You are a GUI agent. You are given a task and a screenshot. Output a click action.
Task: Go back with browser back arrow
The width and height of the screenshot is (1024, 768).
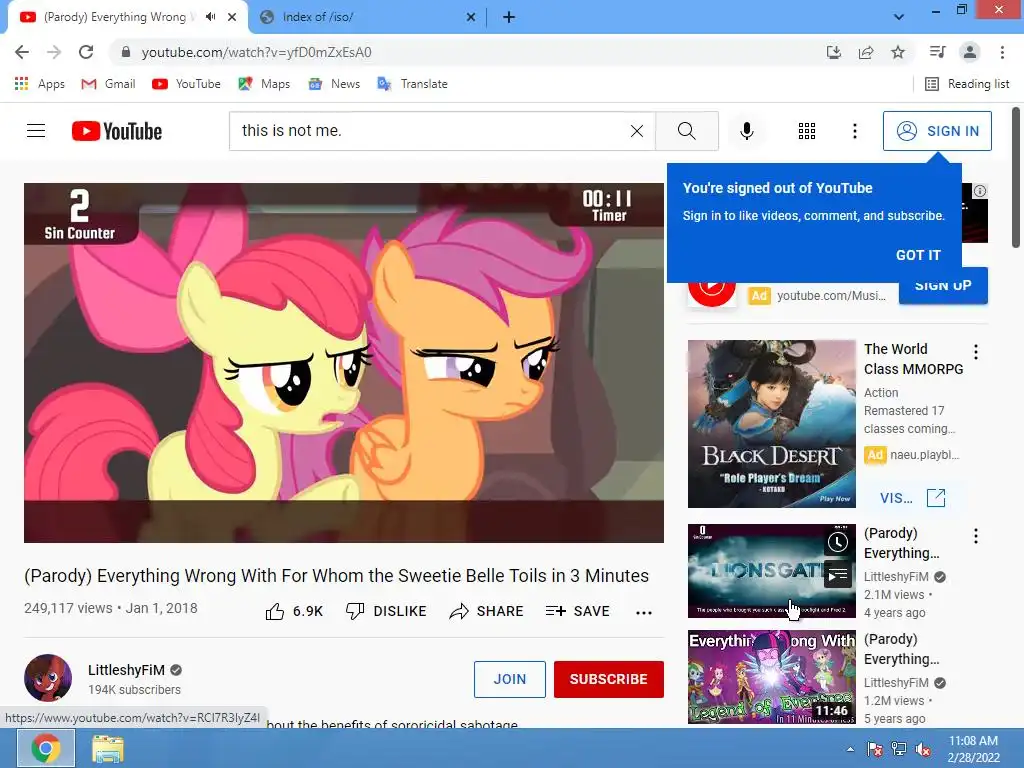22,52
